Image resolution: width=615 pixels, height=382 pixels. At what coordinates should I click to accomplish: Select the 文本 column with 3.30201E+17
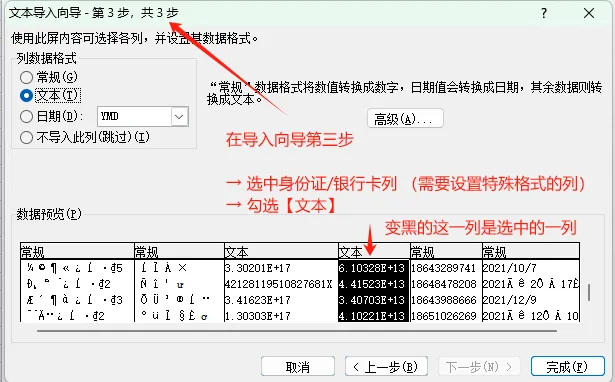point(281,251)
